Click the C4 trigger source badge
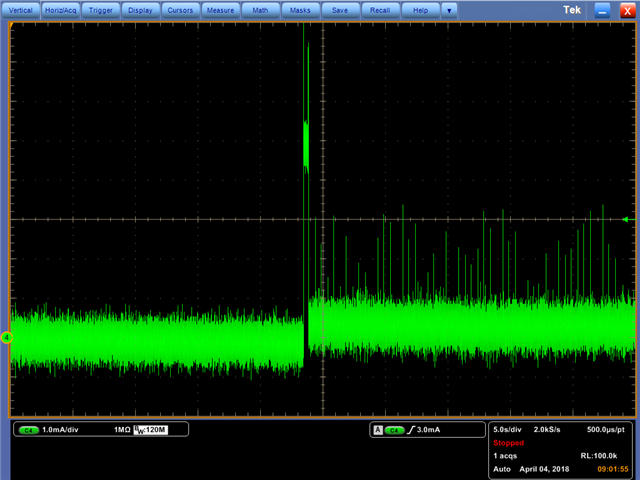Image resolution: width=640 pixels, height=480 pixels. 394,430
